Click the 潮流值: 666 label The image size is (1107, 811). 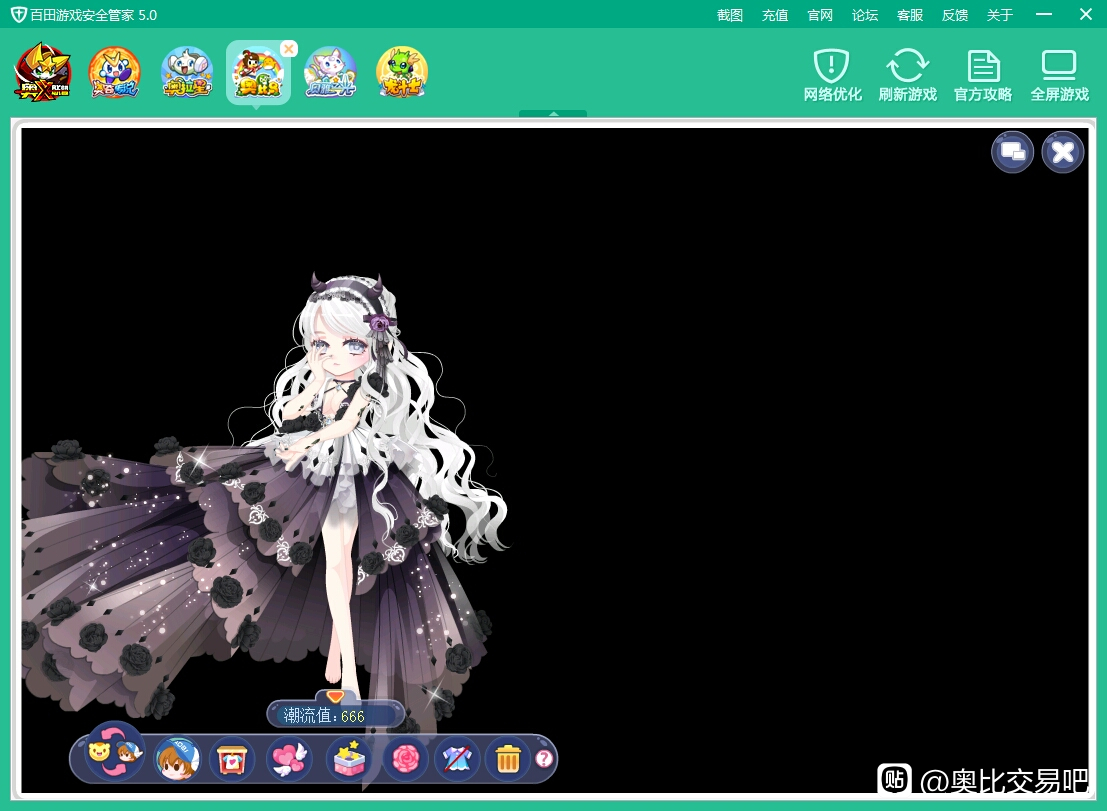(x=324, y=716)
